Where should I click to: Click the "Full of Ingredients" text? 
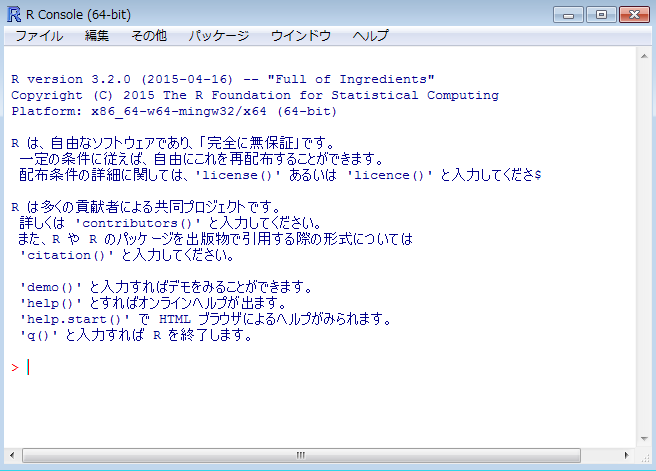pyautogui.click(x=351, y=79)
